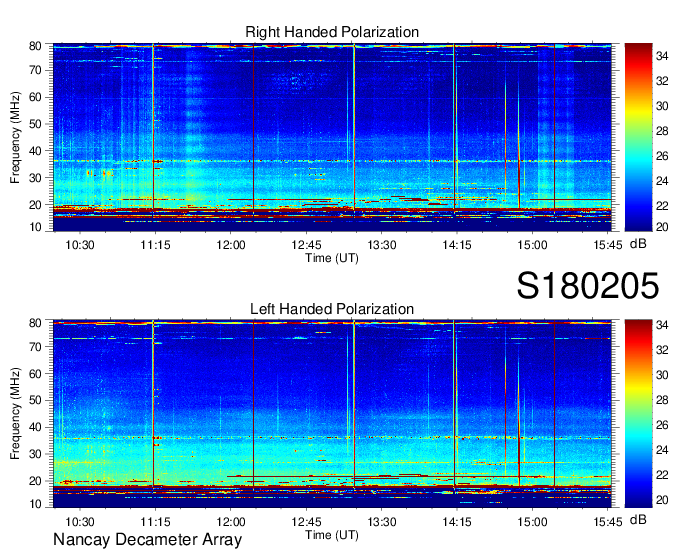Click "26" value on upper colorbar scale

coord(662,156)
